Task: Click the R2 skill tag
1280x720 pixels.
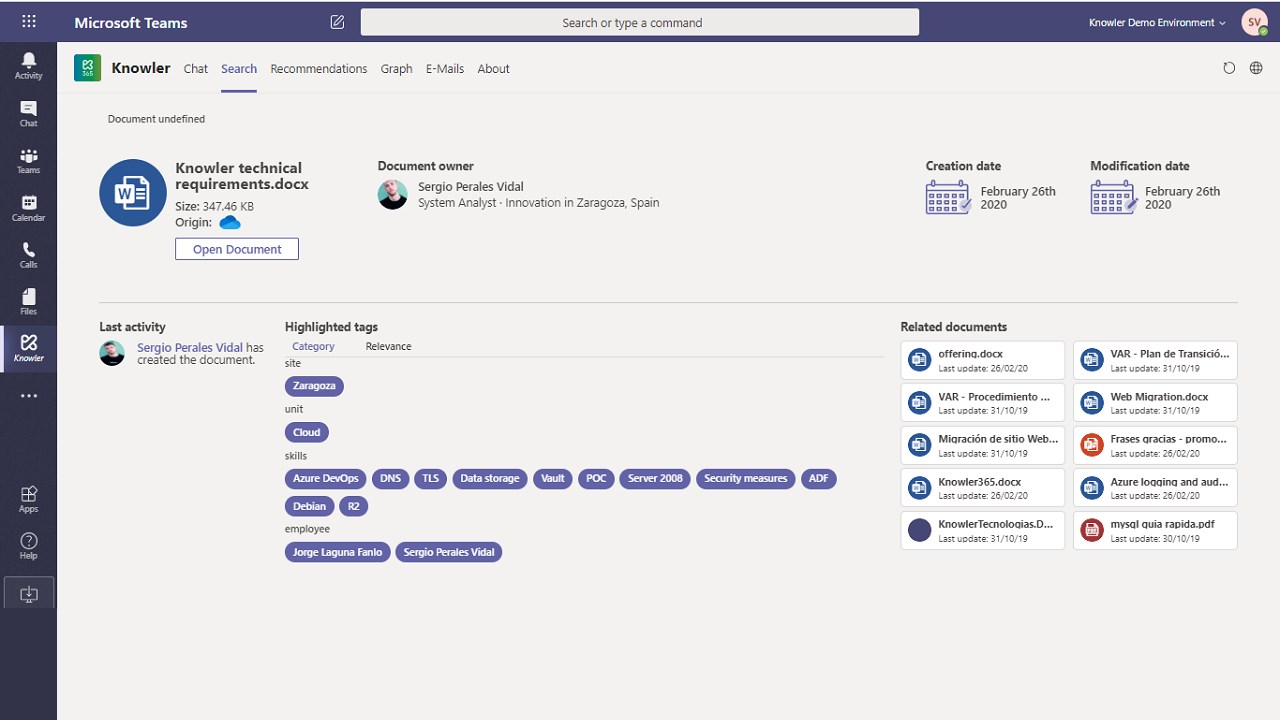Action: 354,507
